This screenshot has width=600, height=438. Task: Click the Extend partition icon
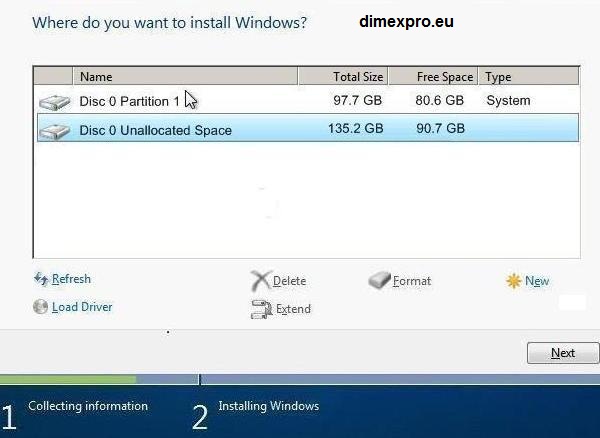click(x=261, y=309)
